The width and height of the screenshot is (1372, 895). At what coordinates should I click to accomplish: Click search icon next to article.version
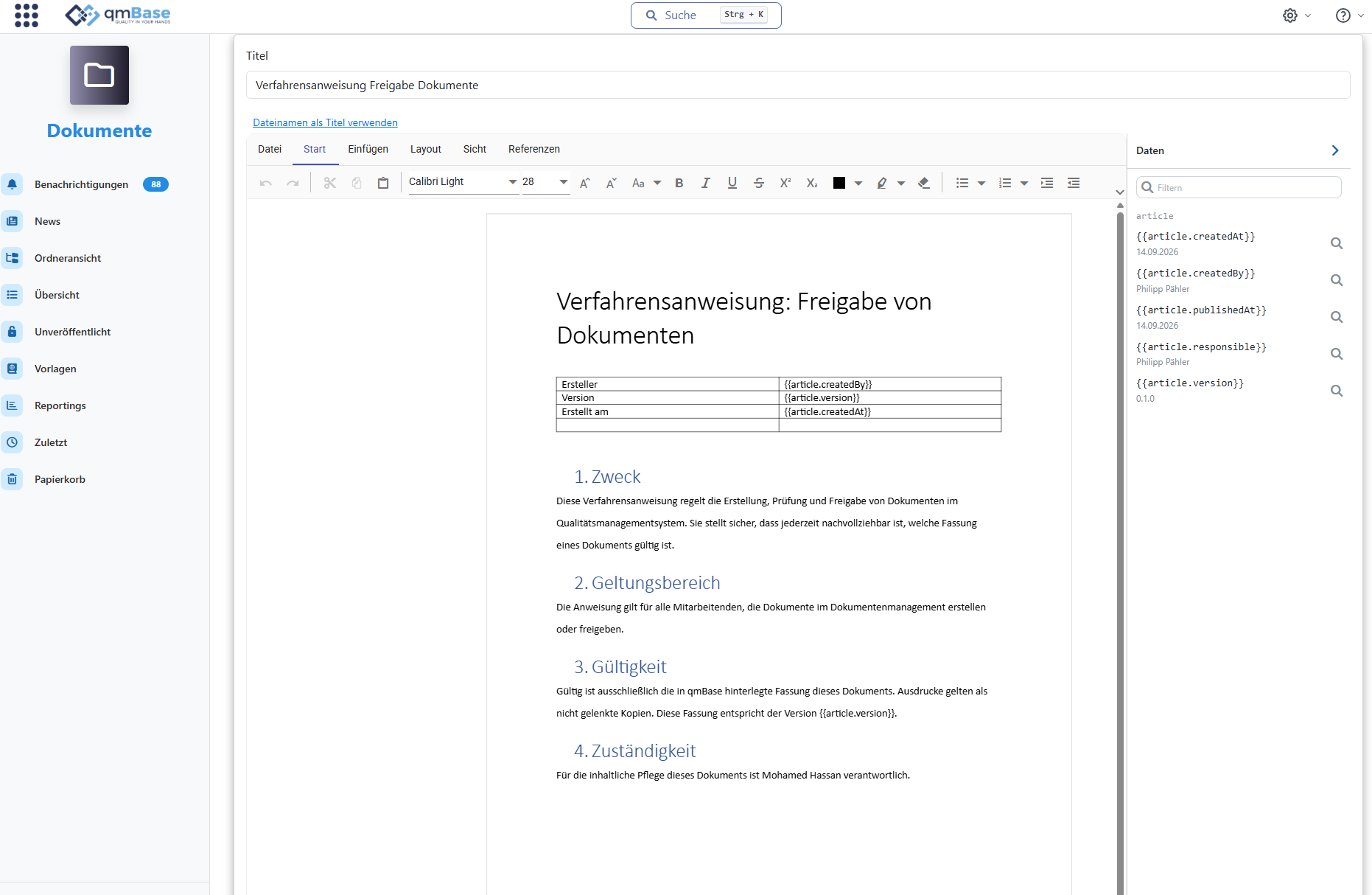[1337, 391]
